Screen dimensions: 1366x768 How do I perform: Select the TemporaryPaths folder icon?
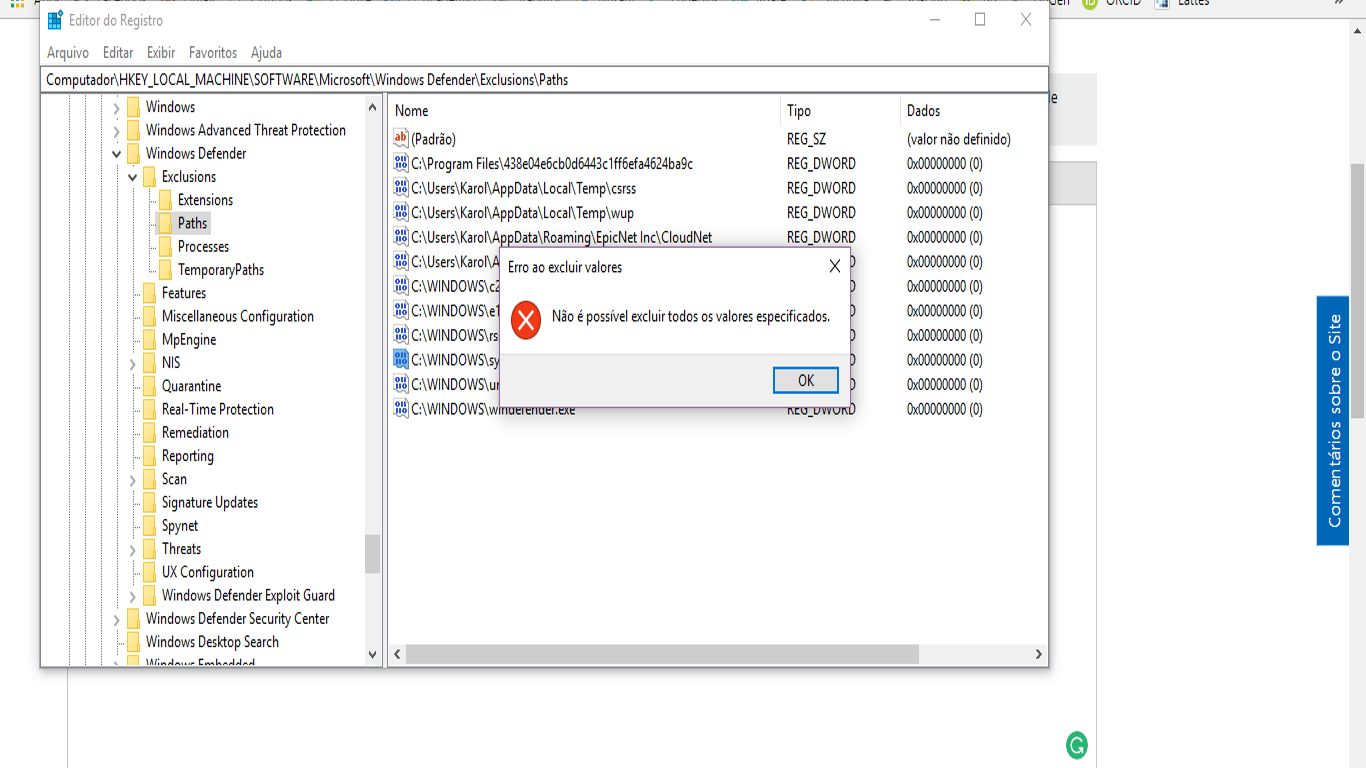(165, 270)
